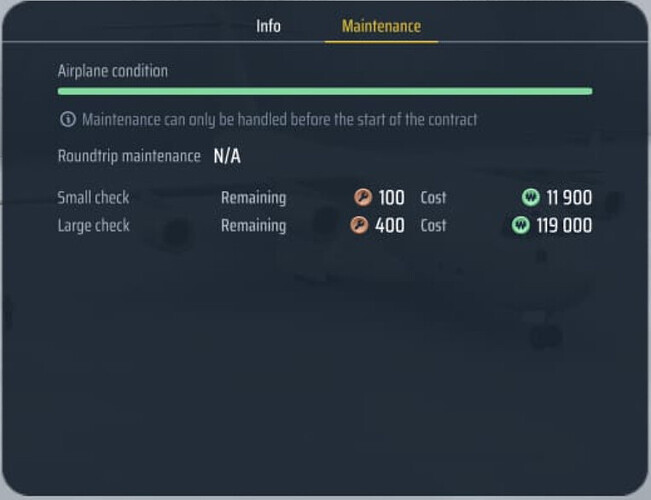Click the Small check Remaining label
The width and height of the screenshot is (651, 500).
pos(253,198)
